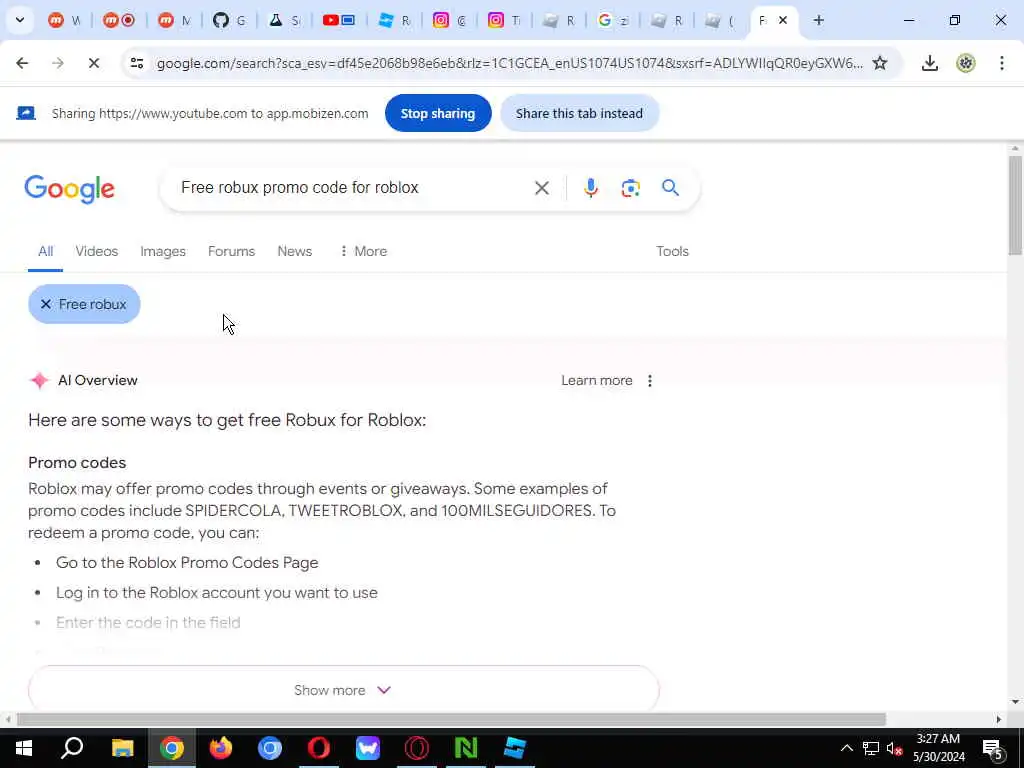The width and height of the screenshot is (1024, 768).
Task: Search by image with Lens
Action: pos(630,188)
